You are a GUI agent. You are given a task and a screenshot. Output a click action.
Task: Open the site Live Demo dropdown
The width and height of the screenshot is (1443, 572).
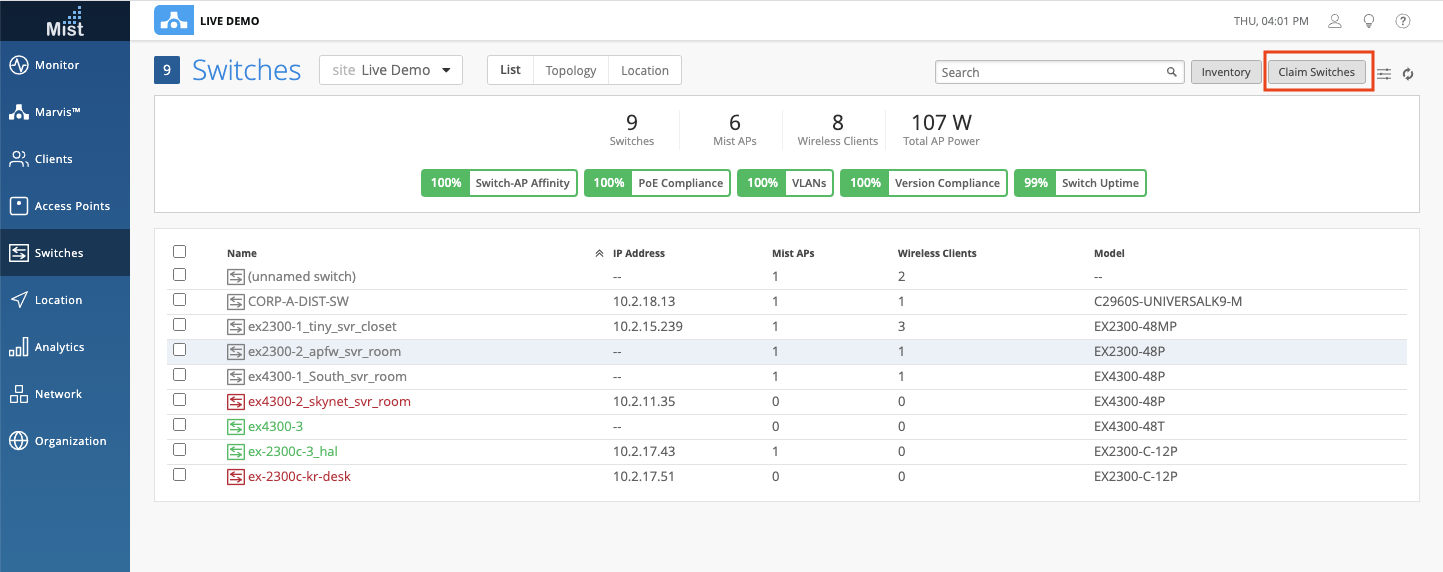[x=391, y=70]
